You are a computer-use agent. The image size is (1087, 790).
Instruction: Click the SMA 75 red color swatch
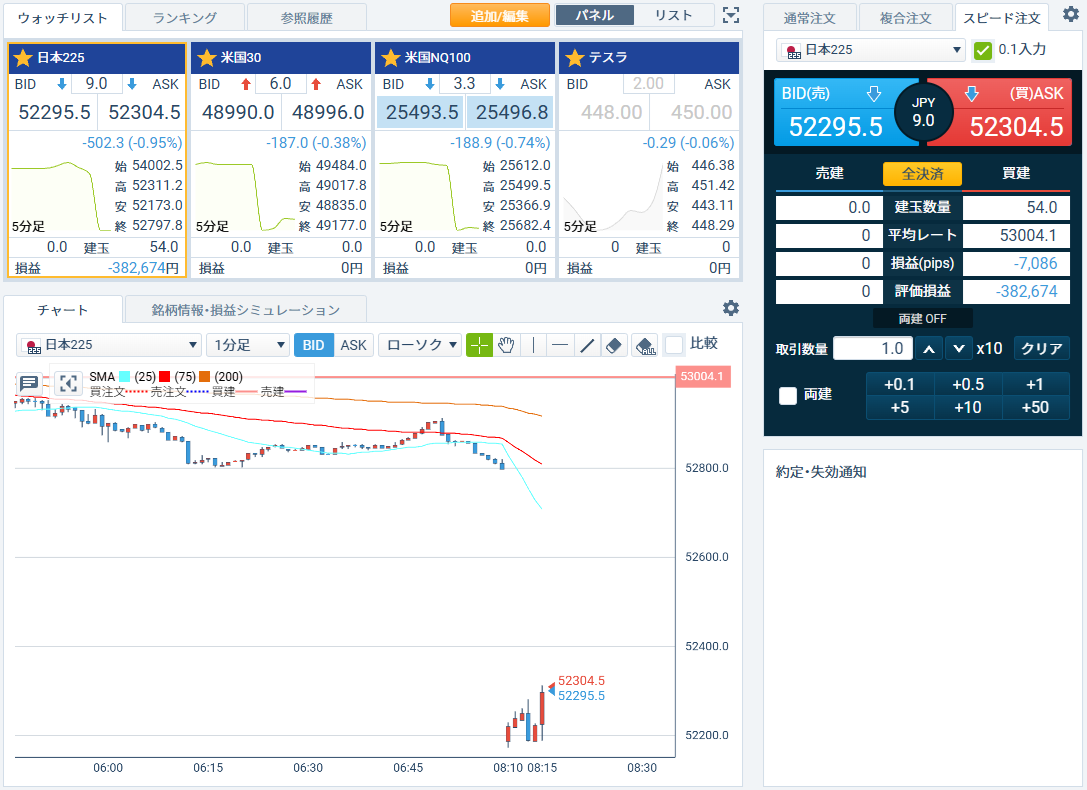click(165, 377)
